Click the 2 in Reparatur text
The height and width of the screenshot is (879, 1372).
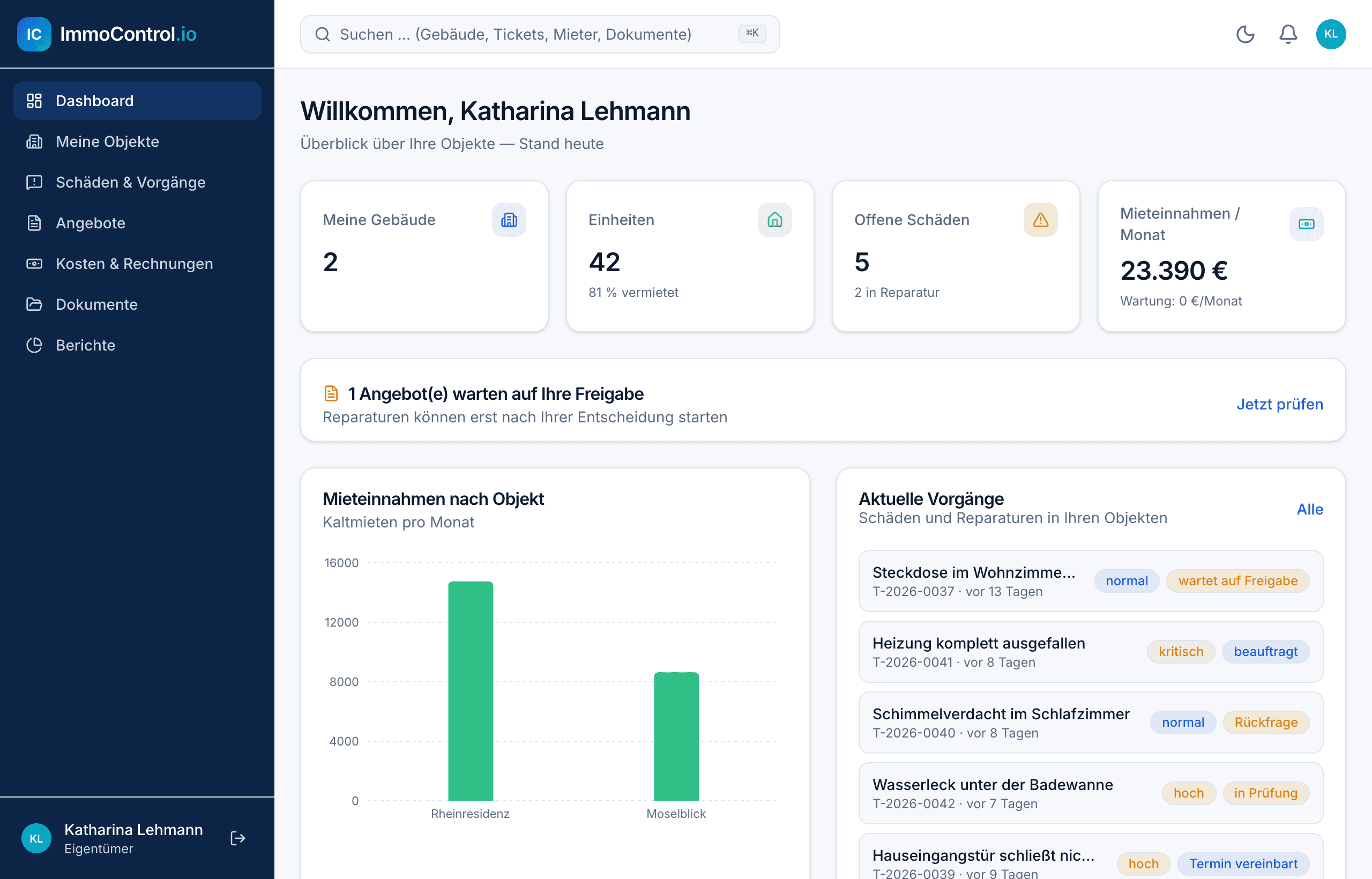tap(896, 293)
